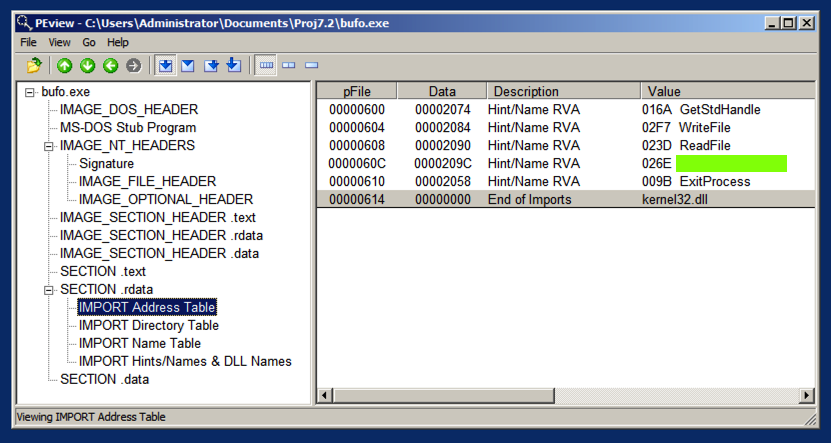Select IMAGE_DOS_HEADER in the tree
Viewport: 831px width, 443px height.
point(129,110)
